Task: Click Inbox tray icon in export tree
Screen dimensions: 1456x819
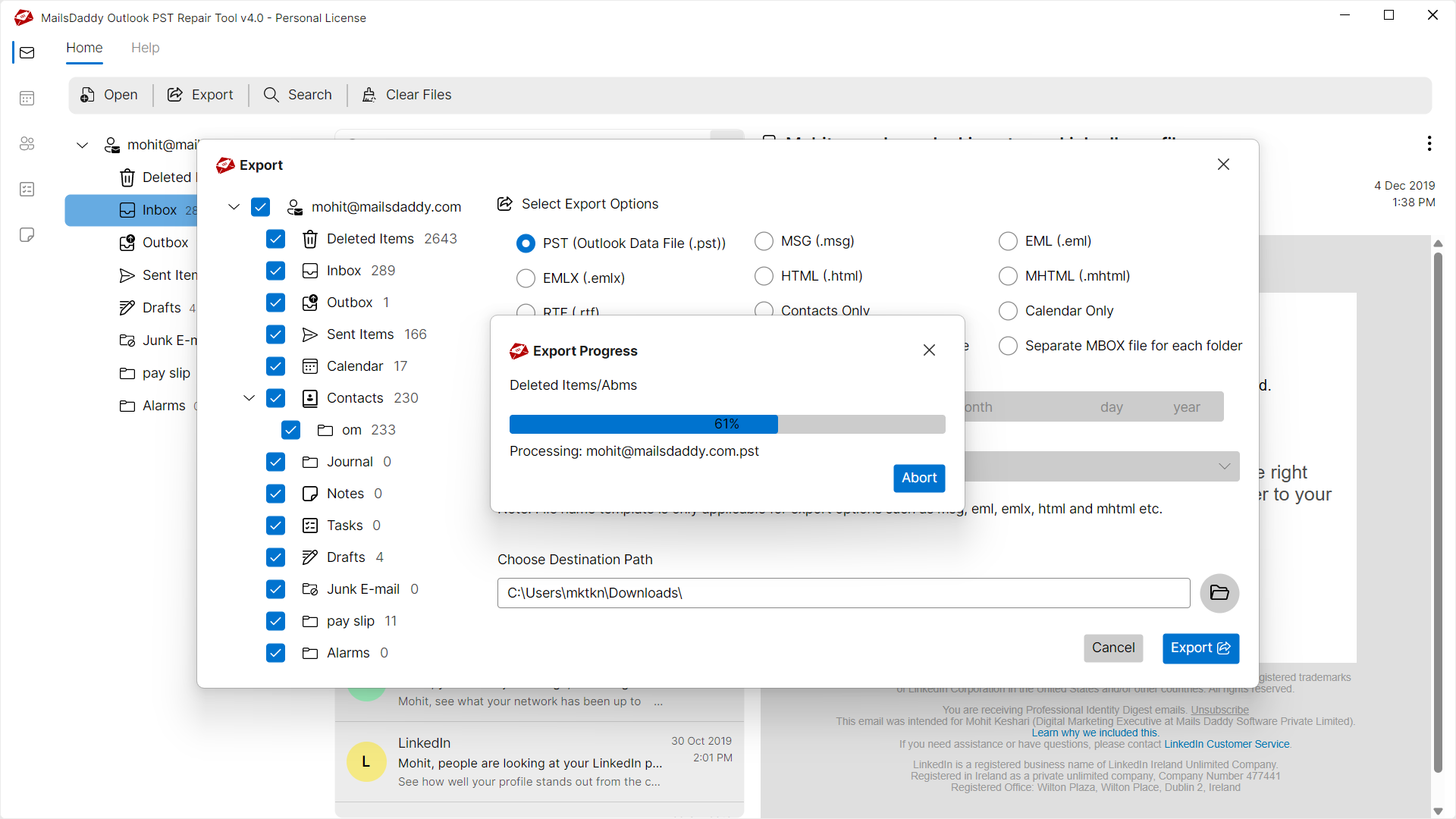Action: click(310, 271)
